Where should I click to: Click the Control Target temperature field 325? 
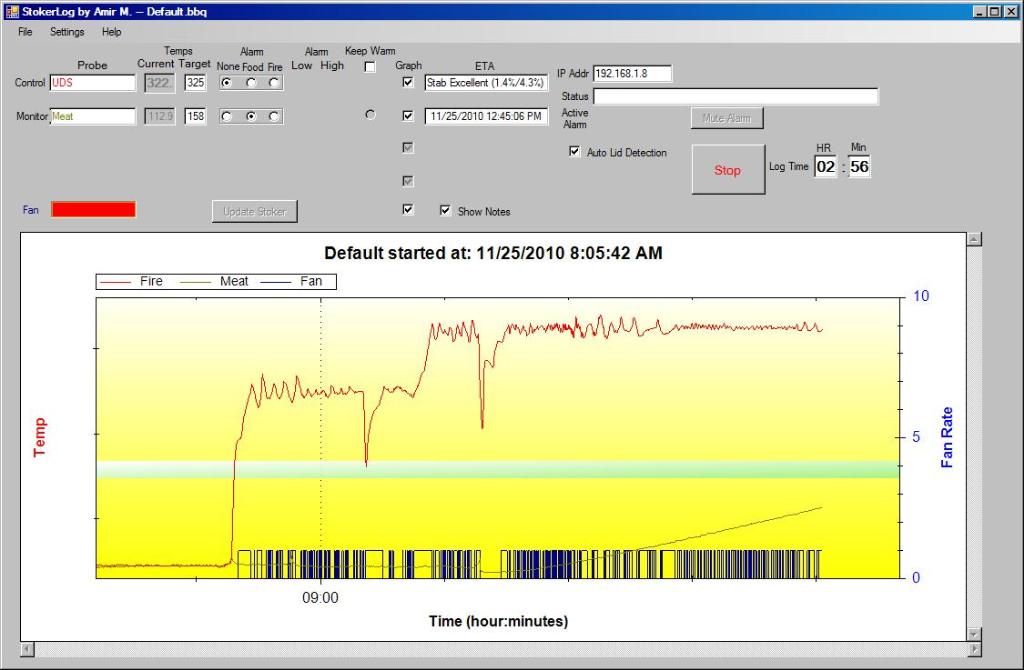[195, 83]
